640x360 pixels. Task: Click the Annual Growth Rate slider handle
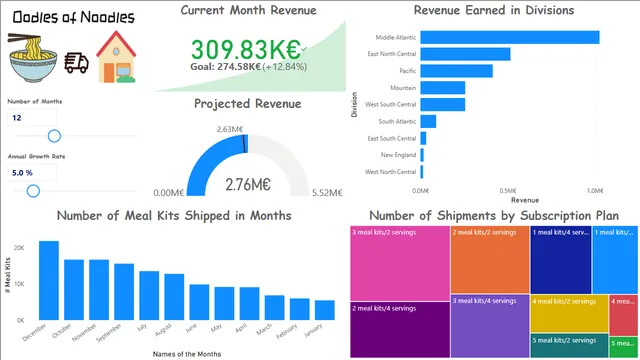click(33, 191)
